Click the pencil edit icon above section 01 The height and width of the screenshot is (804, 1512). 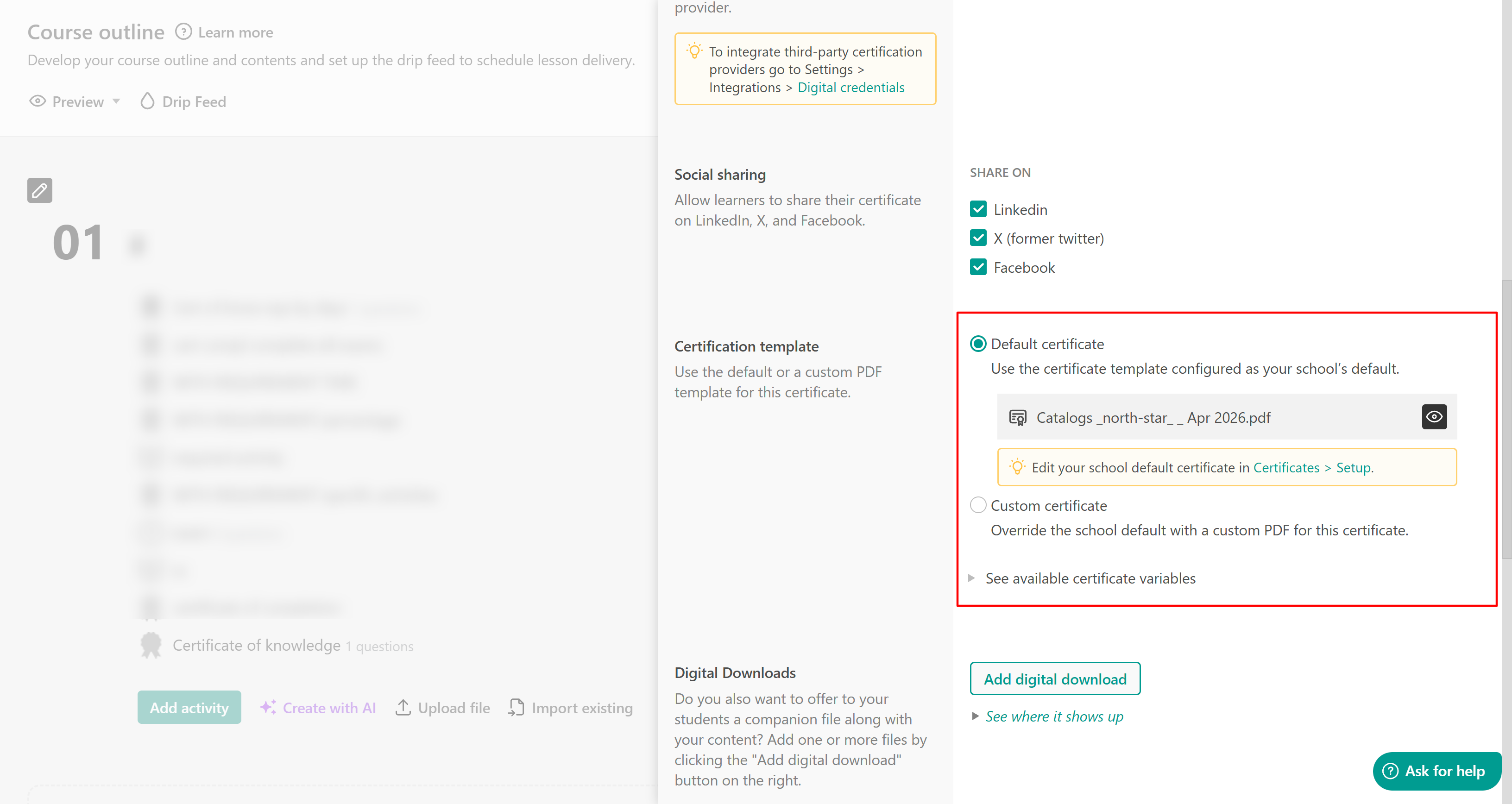click(39, 190)
